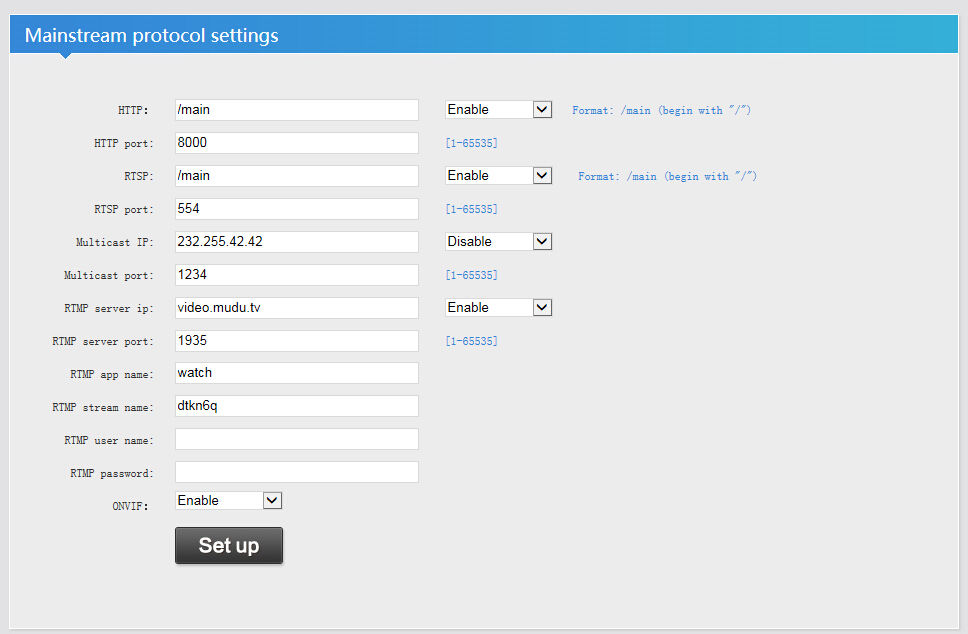Click the RTMP app name field
The height and width of the screenshot is (634, 968).
(x=296, y=373)
